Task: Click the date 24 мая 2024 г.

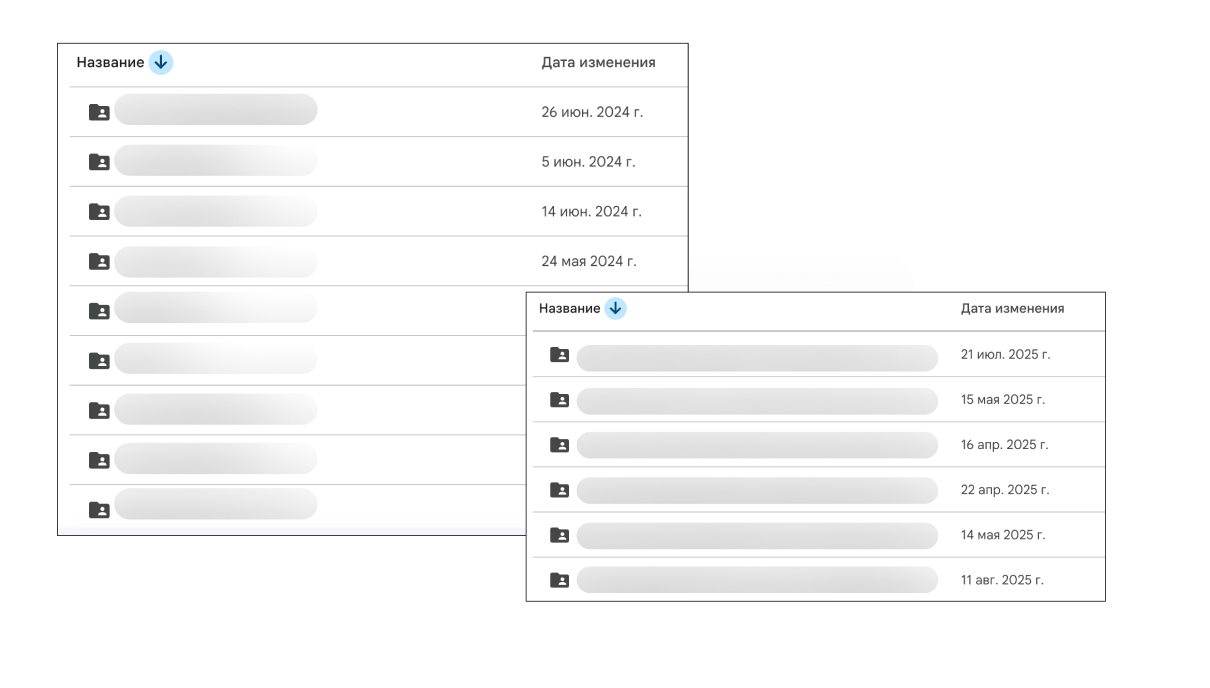Action: [x=588, y=262]
